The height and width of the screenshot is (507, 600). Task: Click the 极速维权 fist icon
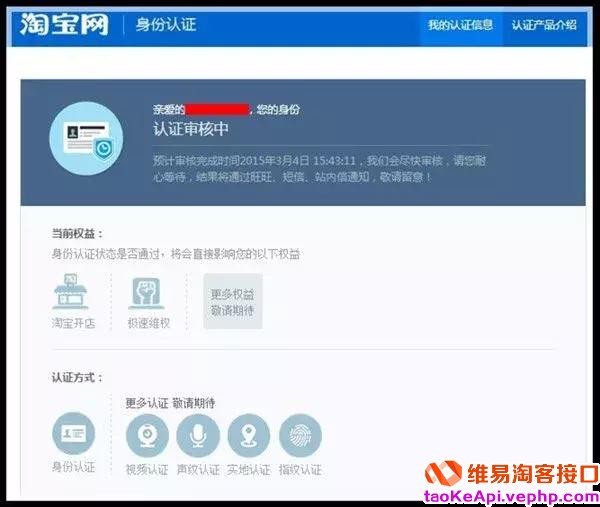pos(147,293)
